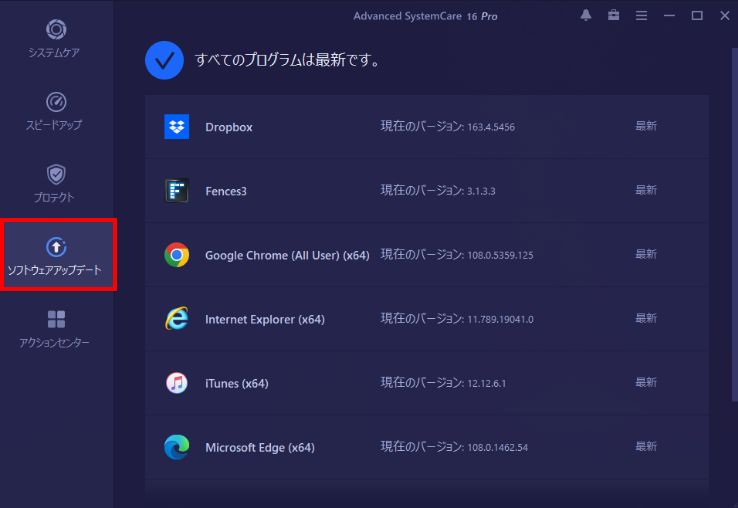Click 最新 status in Microsoft Edge row
Image resolution: width=738 pixels, height=508 pixels.
(646, 446)
